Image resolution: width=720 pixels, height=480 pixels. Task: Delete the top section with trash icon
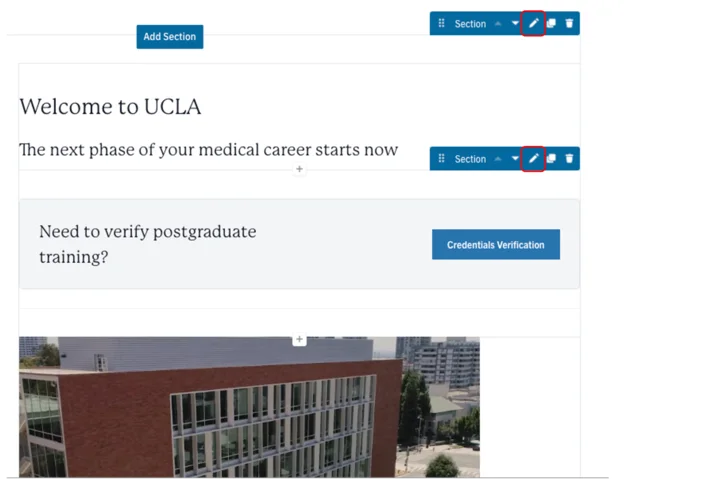569,23
